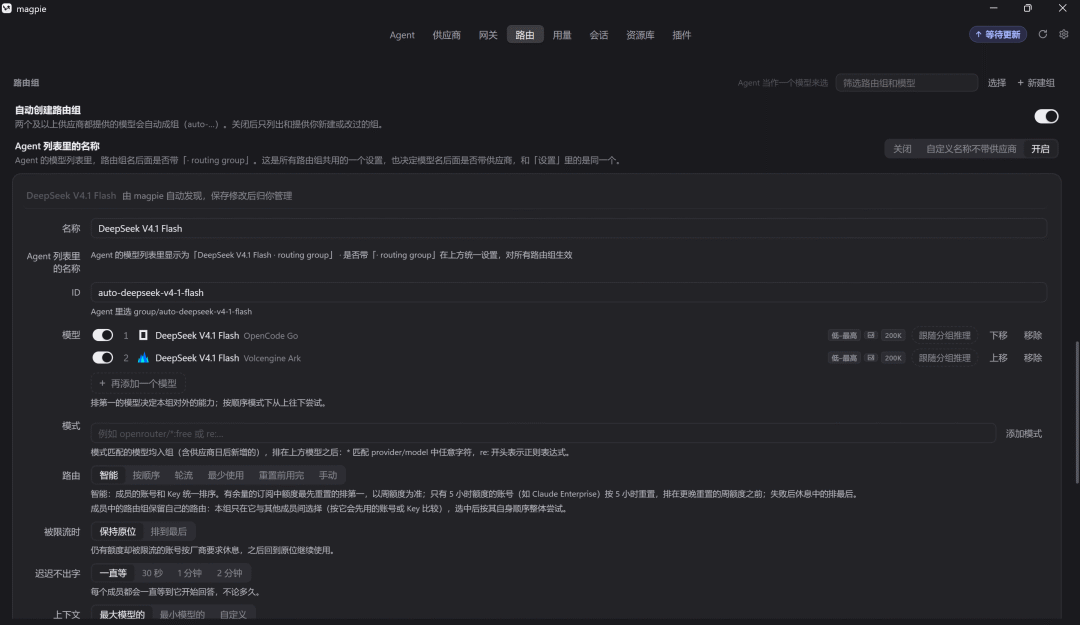
Task: Click the 低-最高 badge on Volcengine Ark row
Action: click(x=844, y=358)
